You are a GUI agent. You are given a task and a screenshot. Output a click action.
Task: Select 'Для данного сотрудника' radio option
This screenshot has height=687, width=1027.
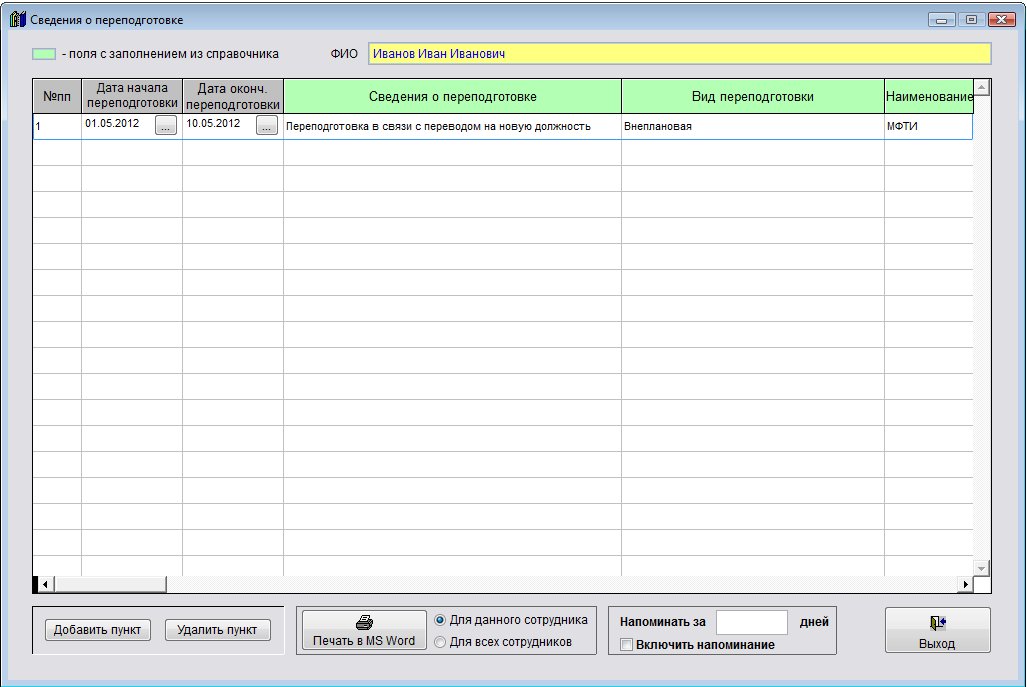coord(441,620)
